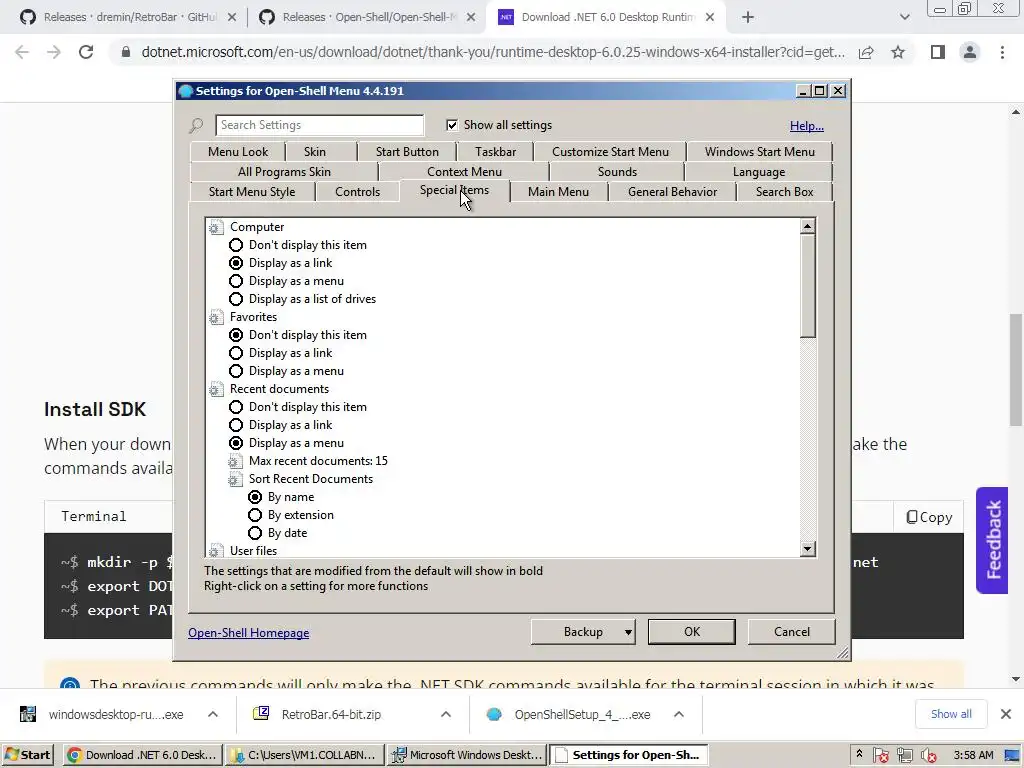Click the share page icon in address bar
The height and width of the screenshot is (768, 1024).
point(866,52)
